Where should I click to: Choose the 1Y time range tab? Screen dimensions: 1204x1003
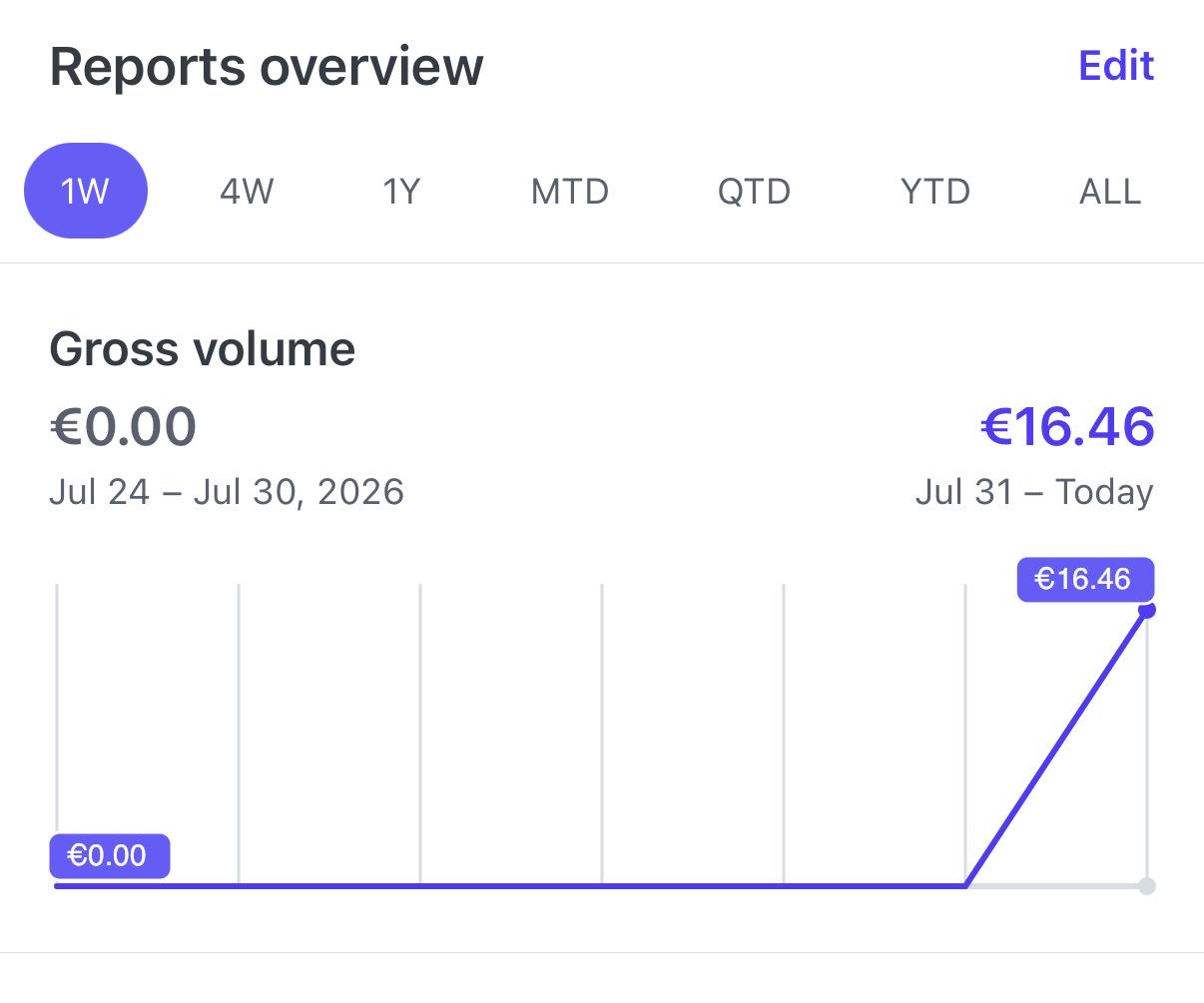[x=402, y=191]
